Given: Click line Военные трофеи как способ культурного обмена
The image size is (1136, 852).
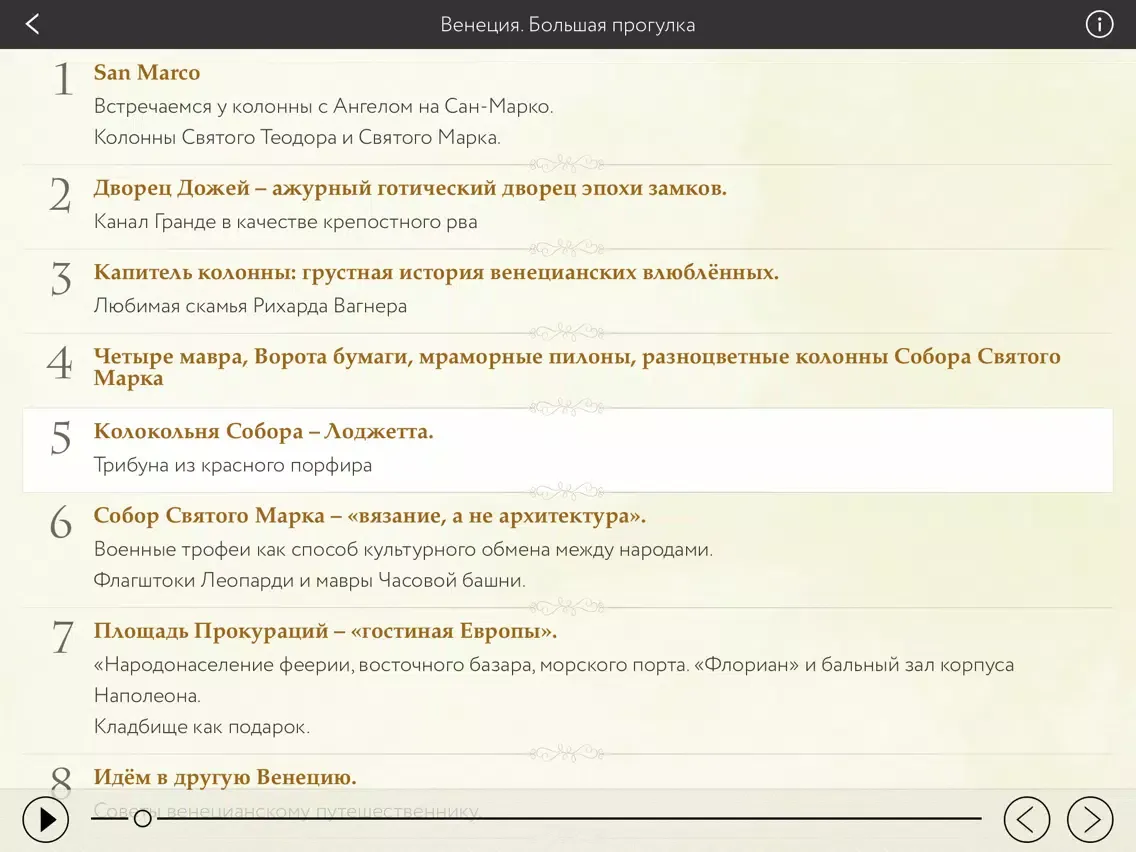Looking at the screenshot, I should tap(403, 549).
